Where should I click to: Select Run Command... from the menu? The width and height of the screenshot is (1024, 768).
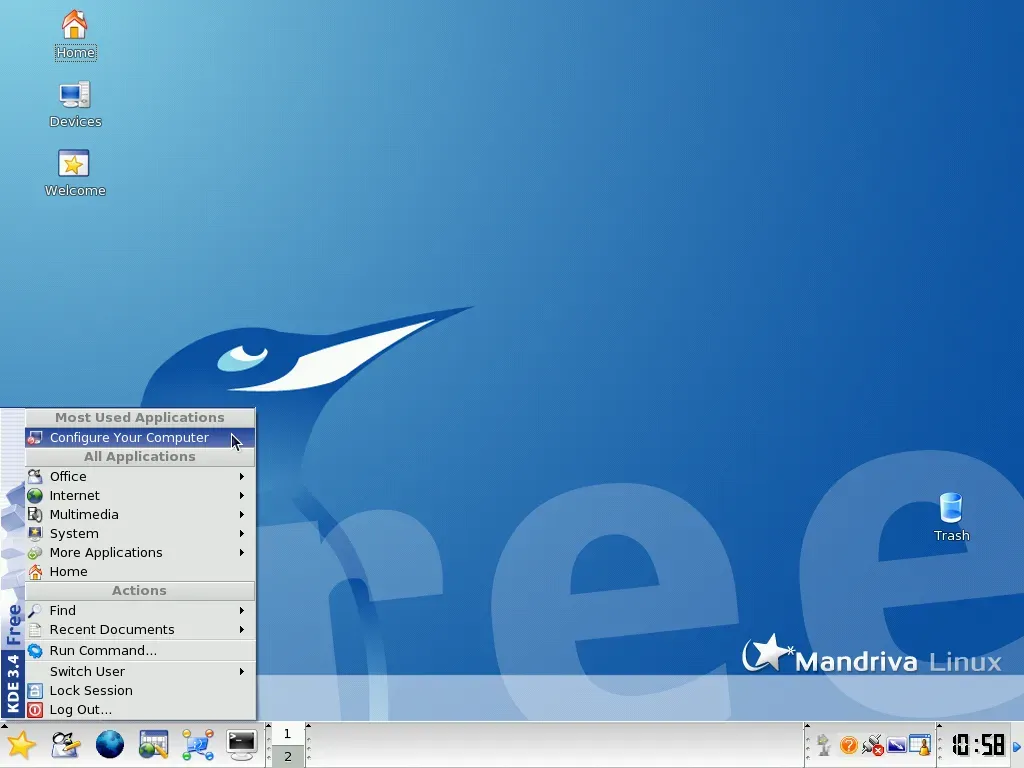140,650
